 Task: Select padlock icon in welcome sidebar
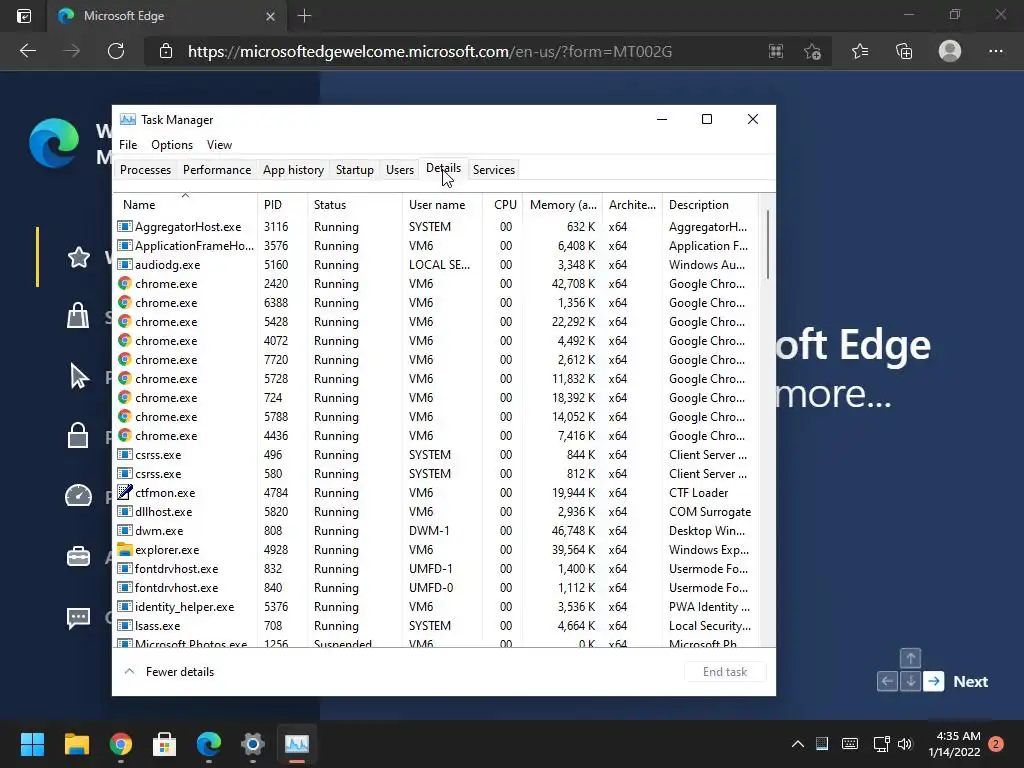78,435
